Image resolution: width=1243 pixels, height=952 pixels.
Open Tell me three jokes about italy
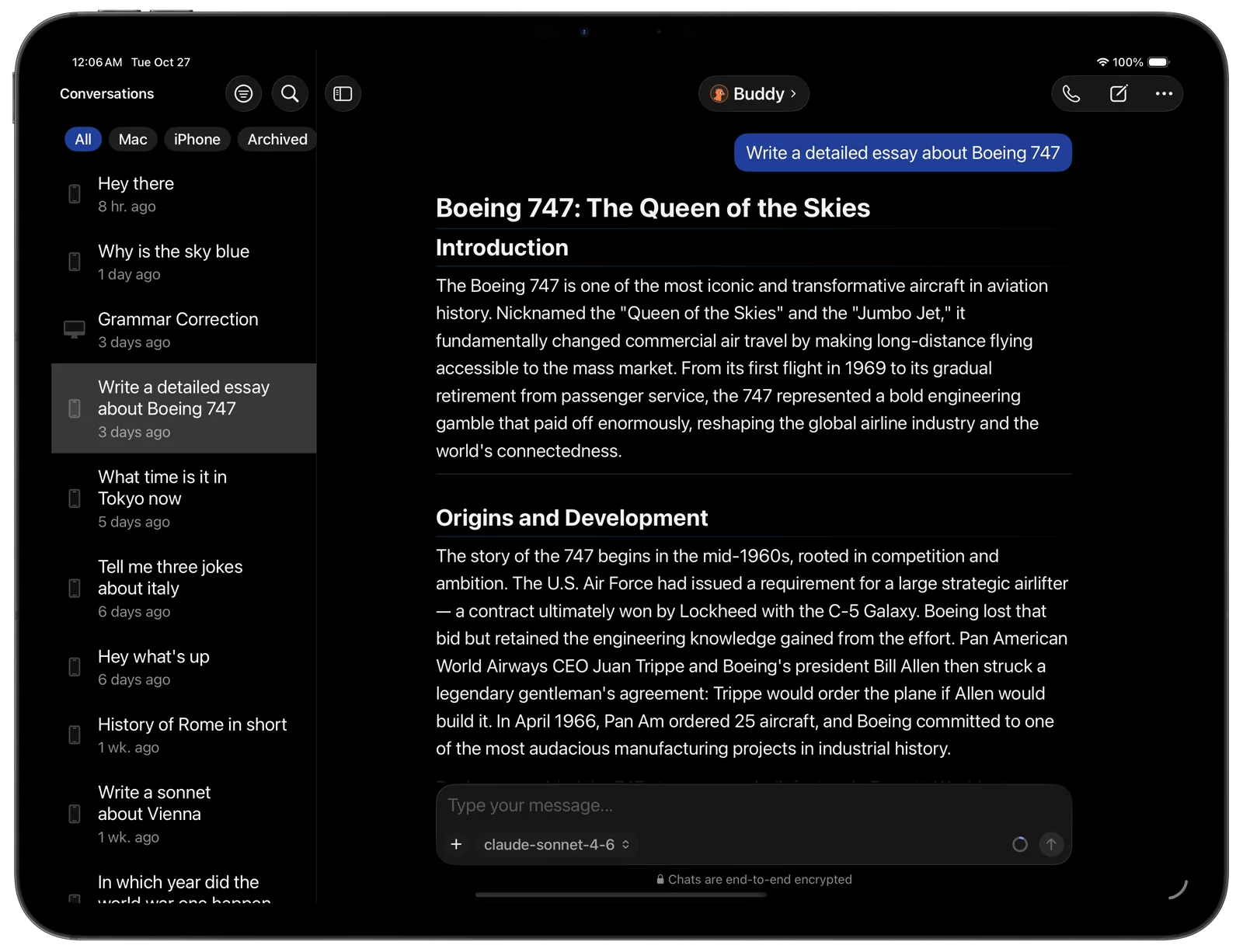point(184,588)
